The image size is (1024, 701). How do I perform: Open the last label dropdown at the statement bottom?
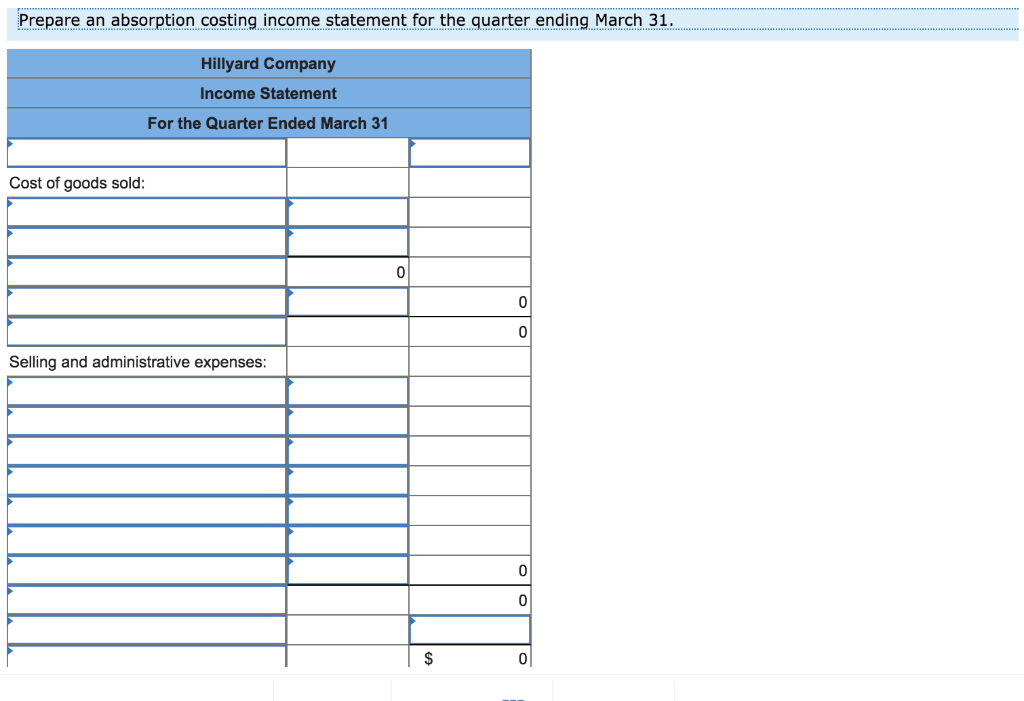click(146, 658)
